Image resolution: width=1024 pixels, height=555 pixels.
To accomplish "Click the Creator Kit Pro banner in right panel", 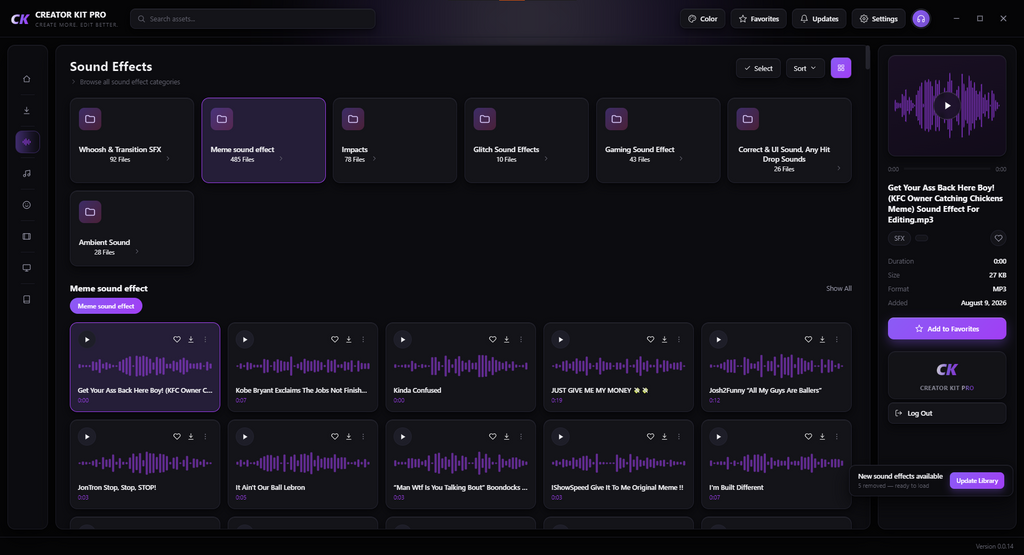I will [947, 375].
